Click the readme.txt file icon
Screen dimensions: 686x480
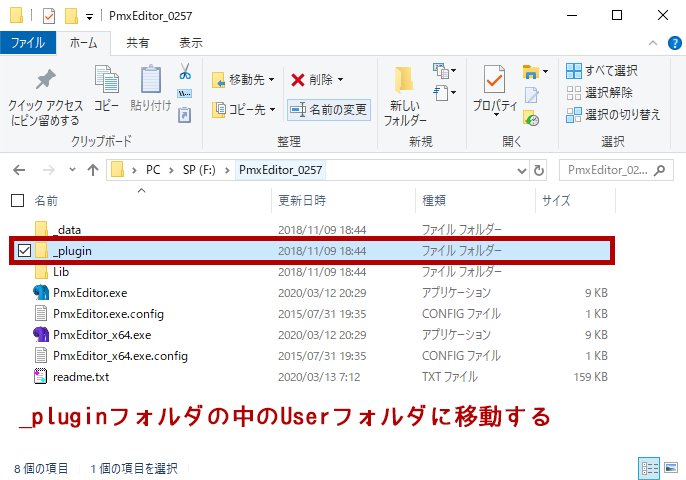coord(41,377)
